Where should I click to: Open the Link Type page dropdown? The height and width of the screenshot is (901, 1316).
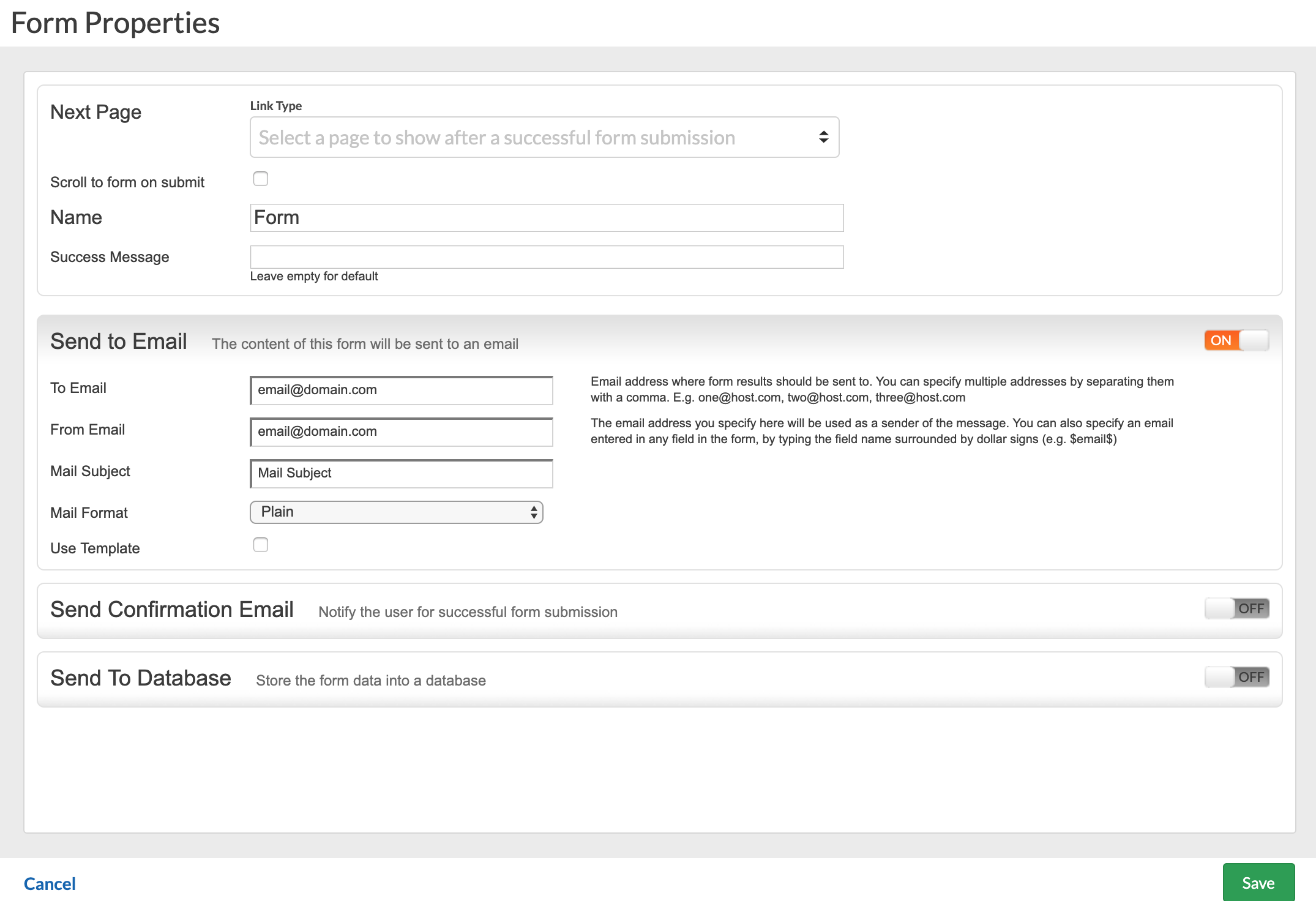(x=544, y=138)
